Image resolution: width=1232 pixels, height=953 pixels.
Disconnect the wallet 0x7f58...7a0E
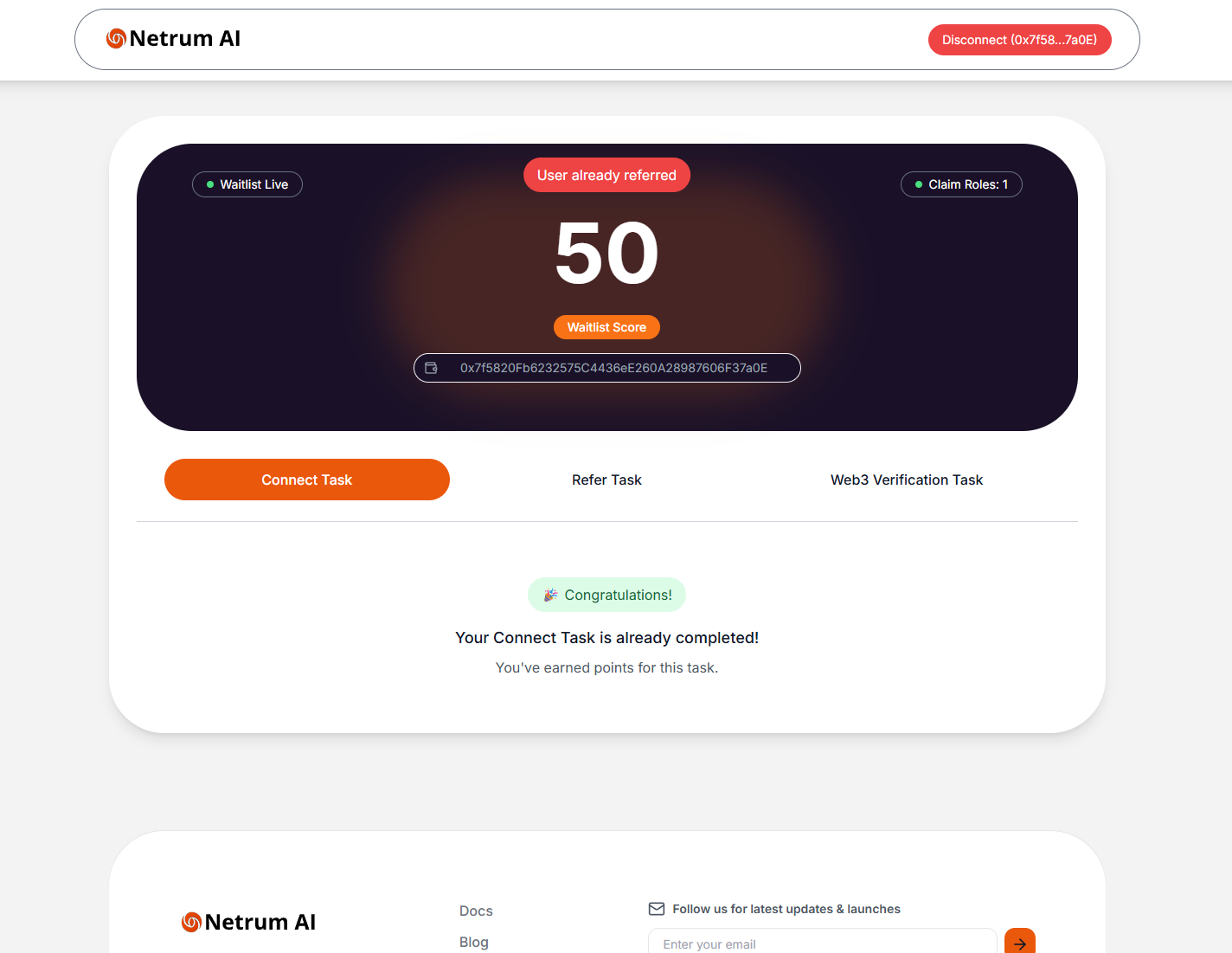(1019, 40)
